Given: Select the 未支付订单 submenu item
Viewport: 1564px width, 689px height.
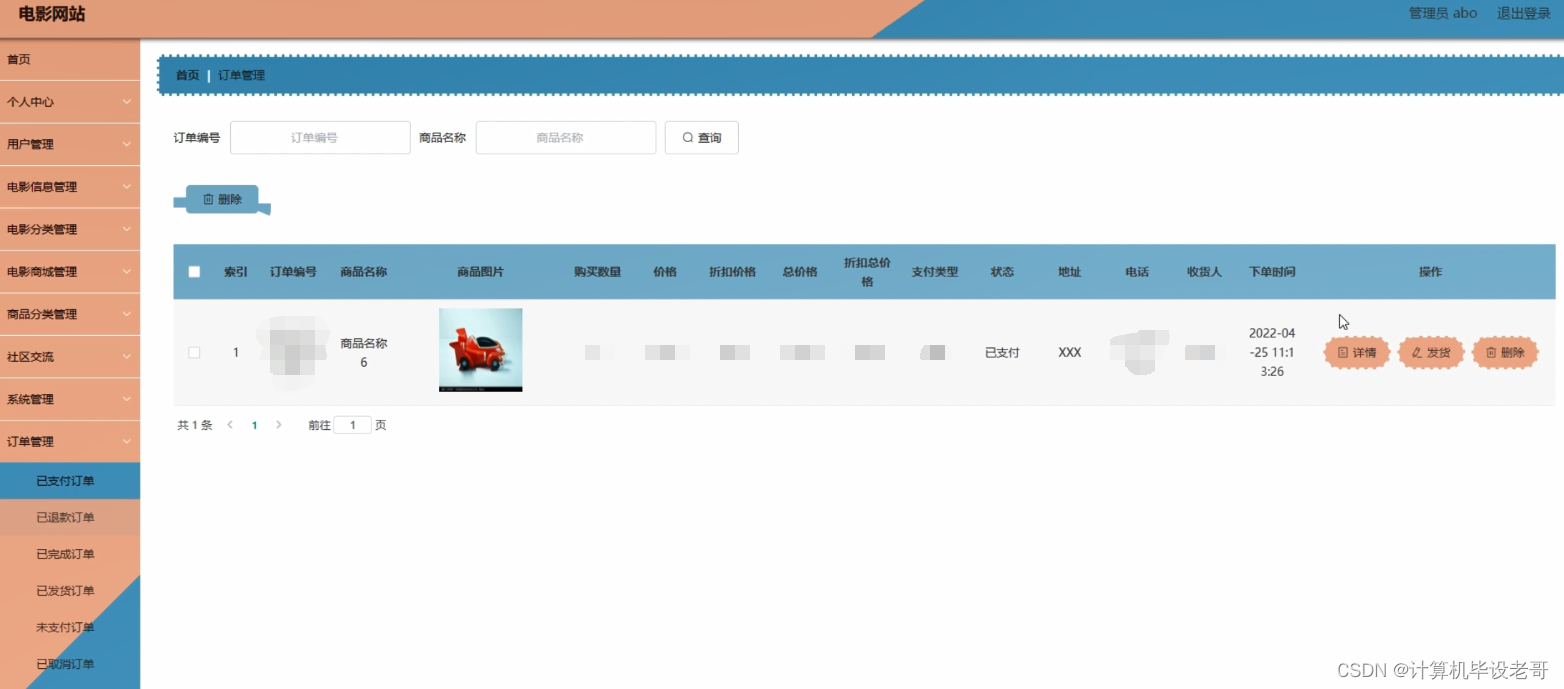Looking at the screenshot, I should 70,628.
